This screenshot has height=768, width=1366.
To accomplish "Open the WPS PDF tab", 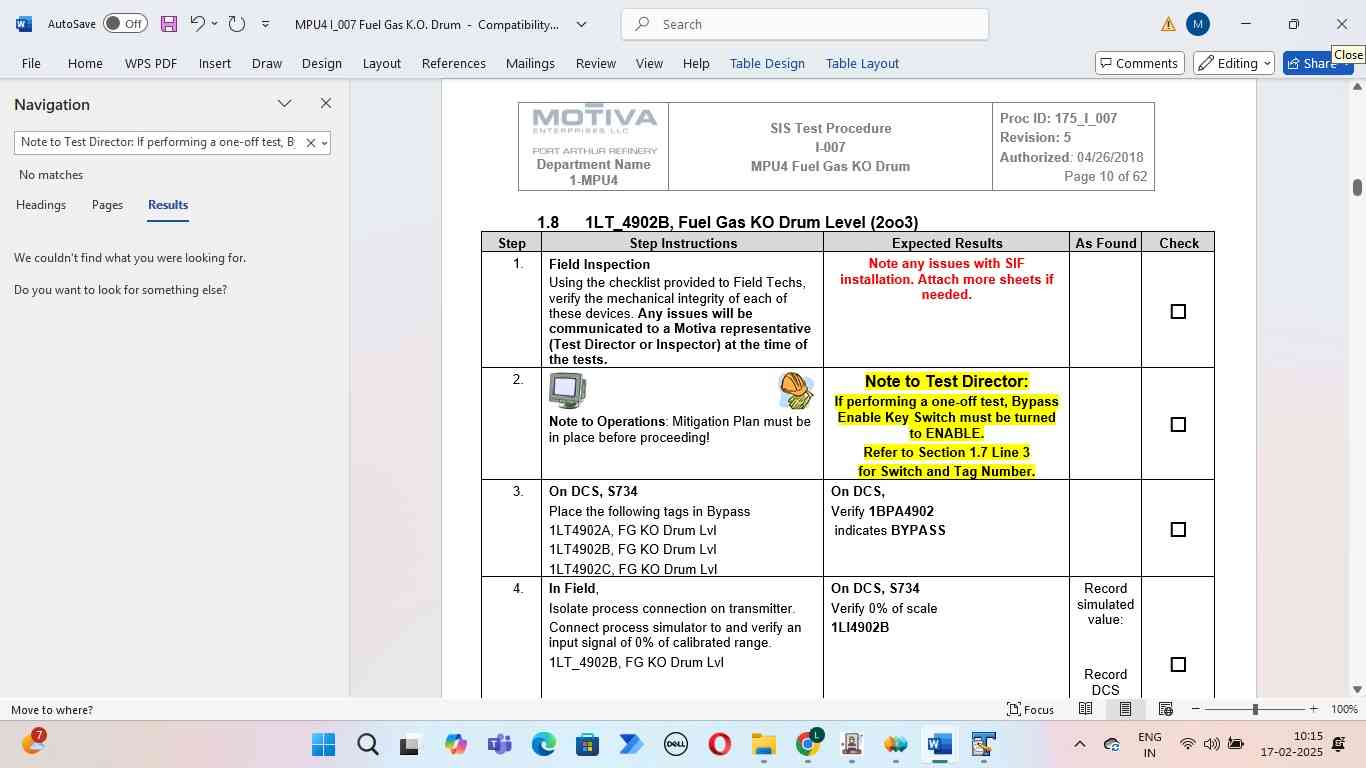I will 151,63.
